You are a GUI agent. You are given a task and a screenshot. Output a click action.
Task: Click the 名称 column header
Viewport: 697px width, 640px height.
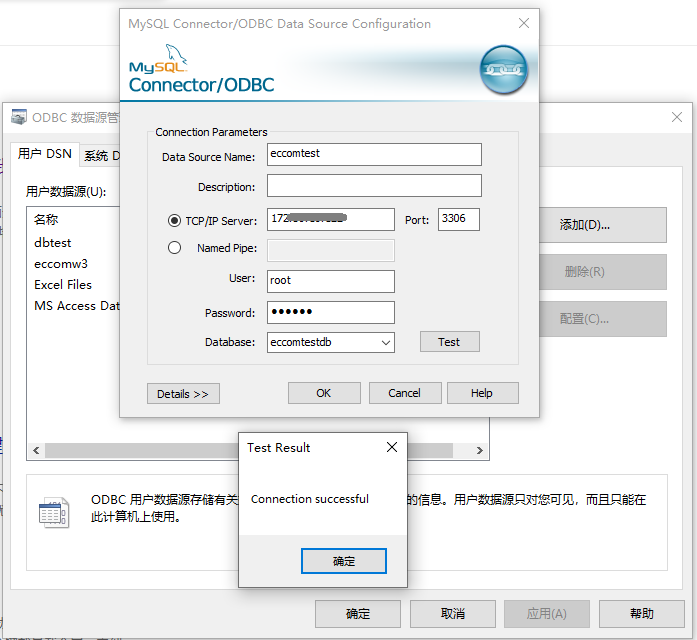click(x=46, y=219)
